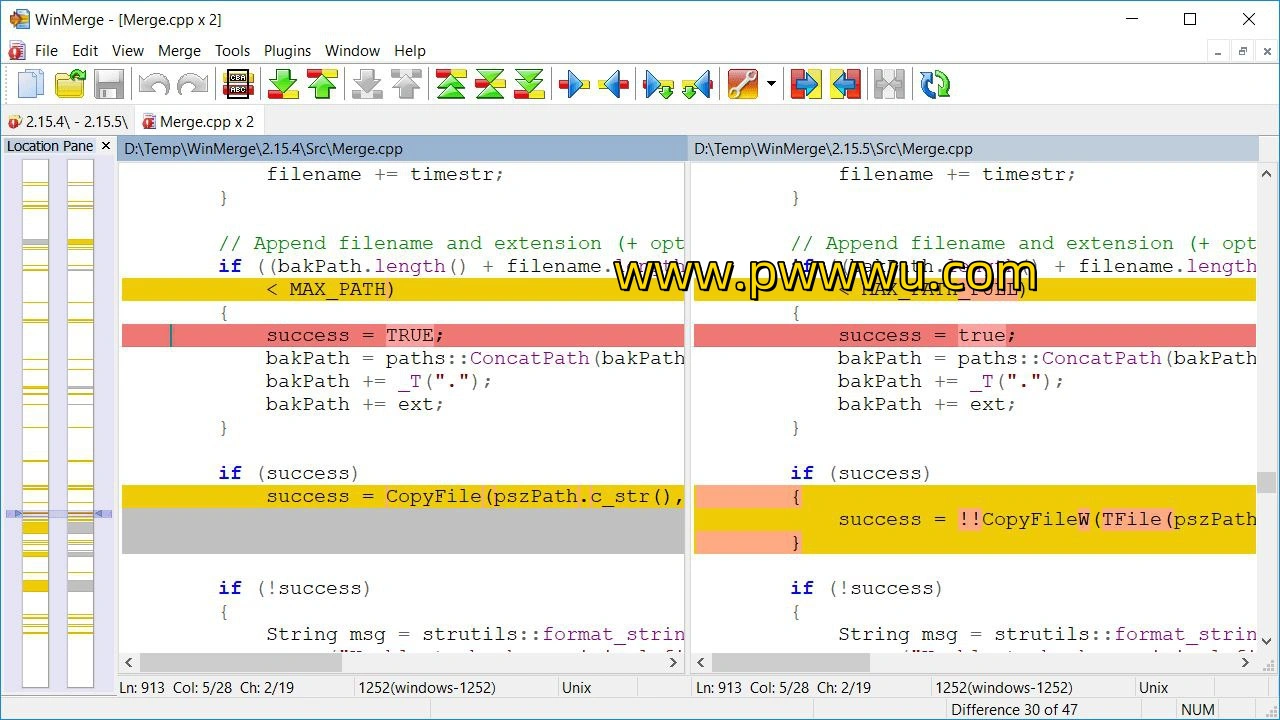Viewport: 1280px width, 720px height.
Task: Redo the last undone change
Action: [192, 84]
